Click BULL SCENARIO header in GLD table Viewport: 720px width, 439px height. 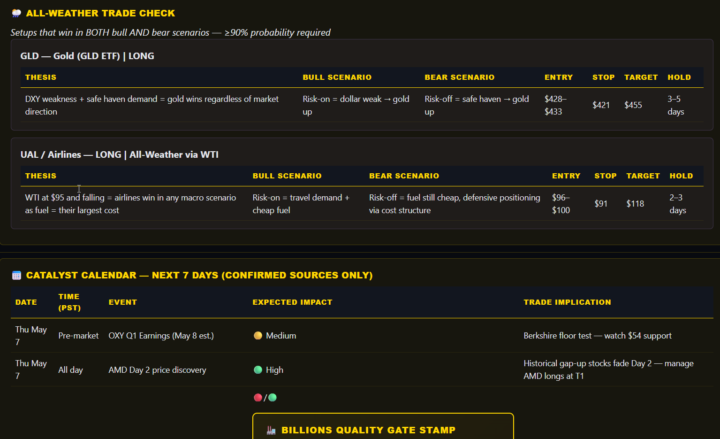pyautogui.click(x=337, y=77)
